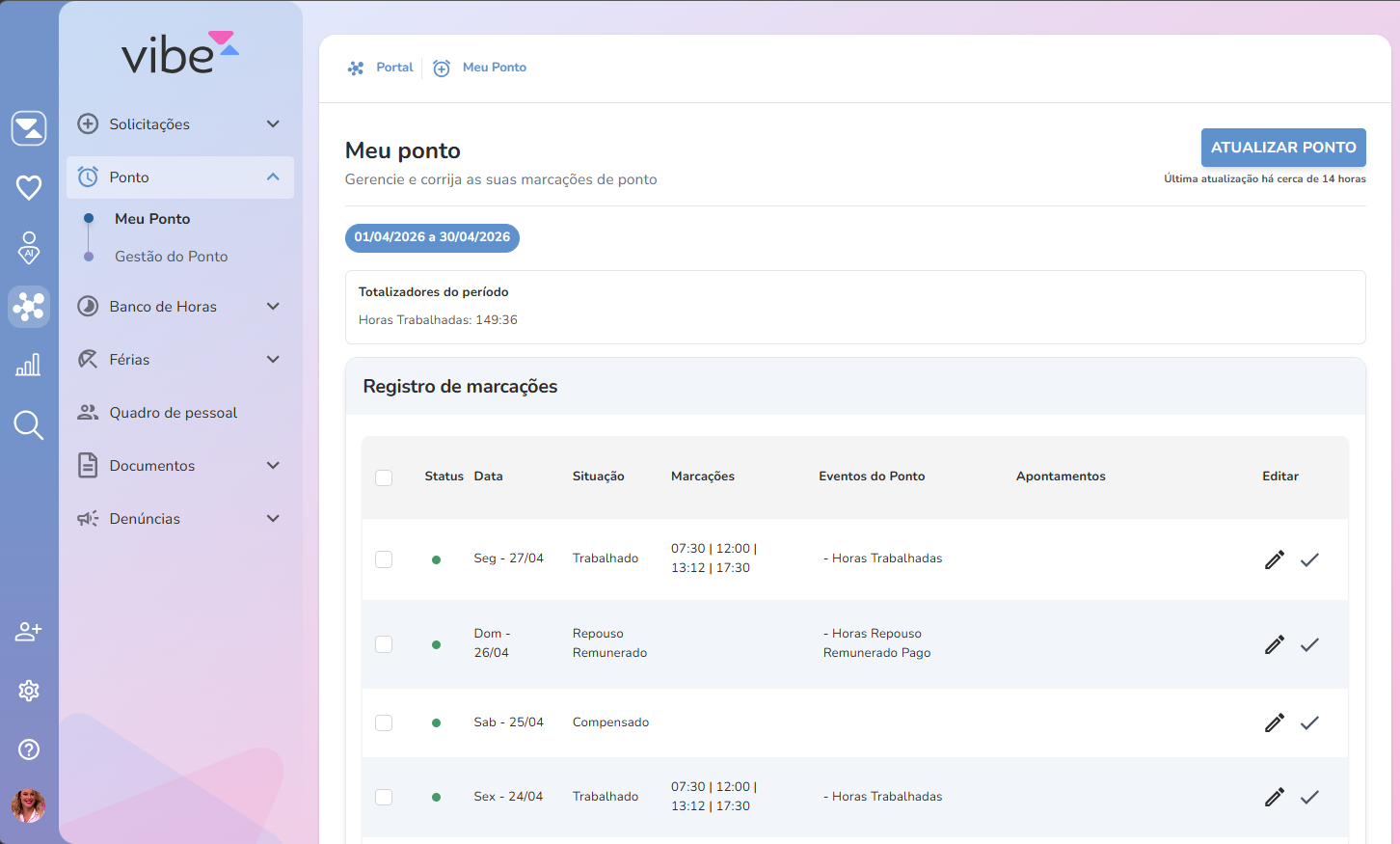The height and width of the screenshot is (844, 1400).
Task: Open settings gear icon in left rail
Action: pos(29,691)
